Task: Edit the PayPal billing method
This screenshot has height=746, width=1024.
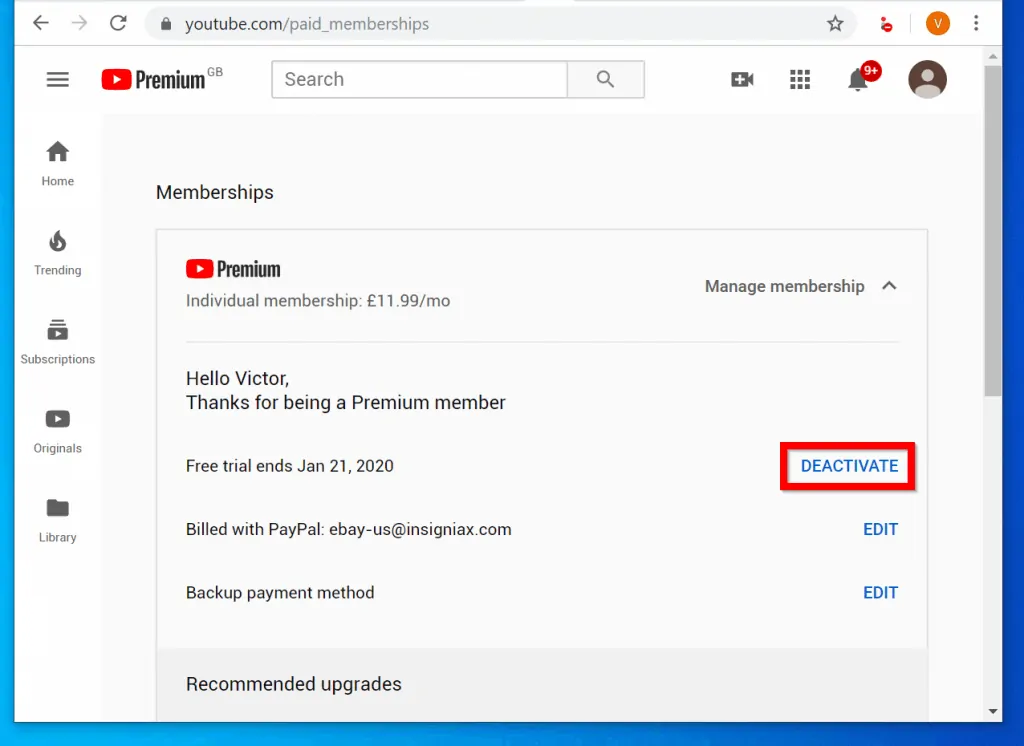Action: [880, 529]
